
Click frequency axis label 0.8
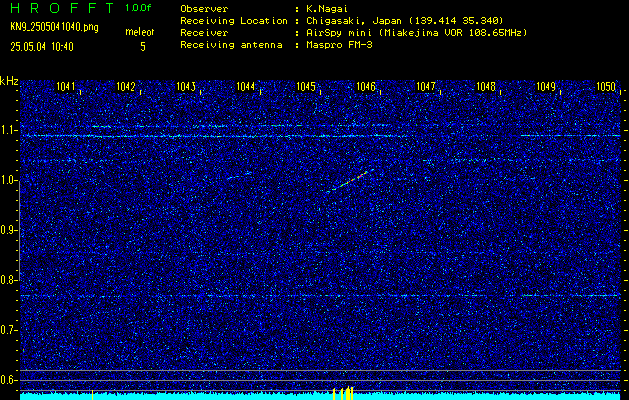coord(7,280)
